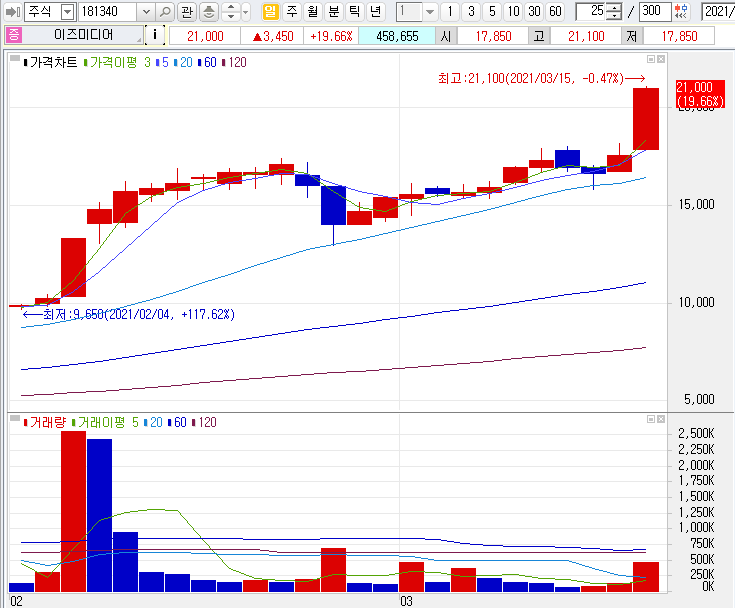This screenshot has width=735, height=608.
Task: Click the 가격이평 moving average legend label
Action: pyautogui.click(x=111, y=62)
